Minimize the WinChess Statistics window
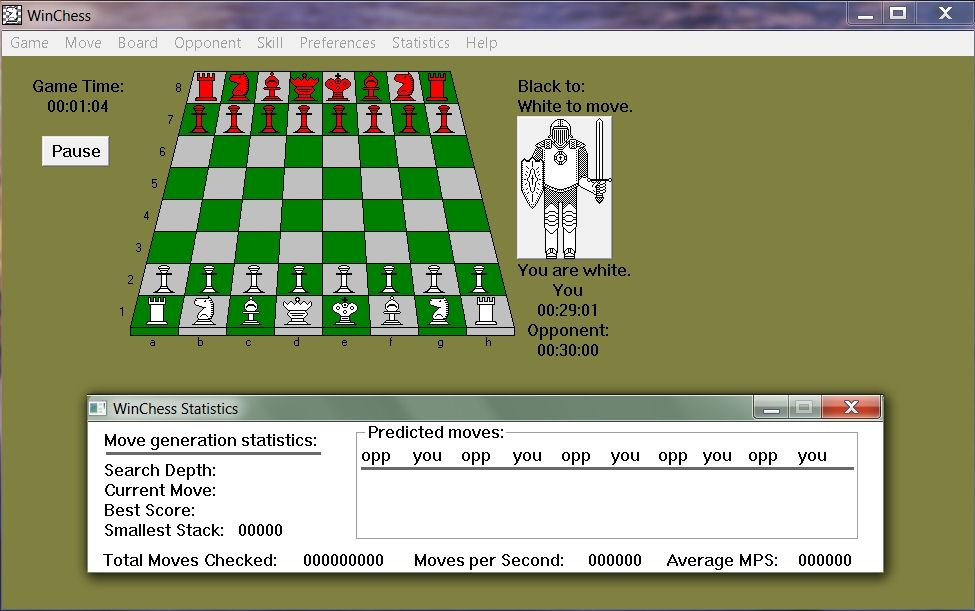975x611 pixels. (771, 407)
